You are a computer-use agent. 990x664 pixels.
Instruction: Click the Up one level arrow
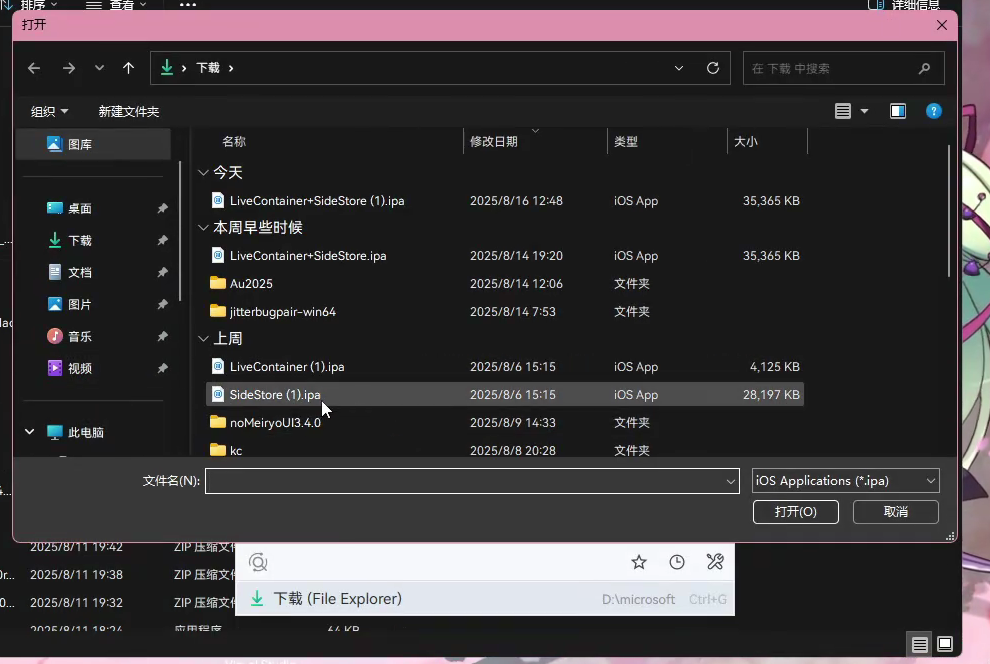point(128,68)
